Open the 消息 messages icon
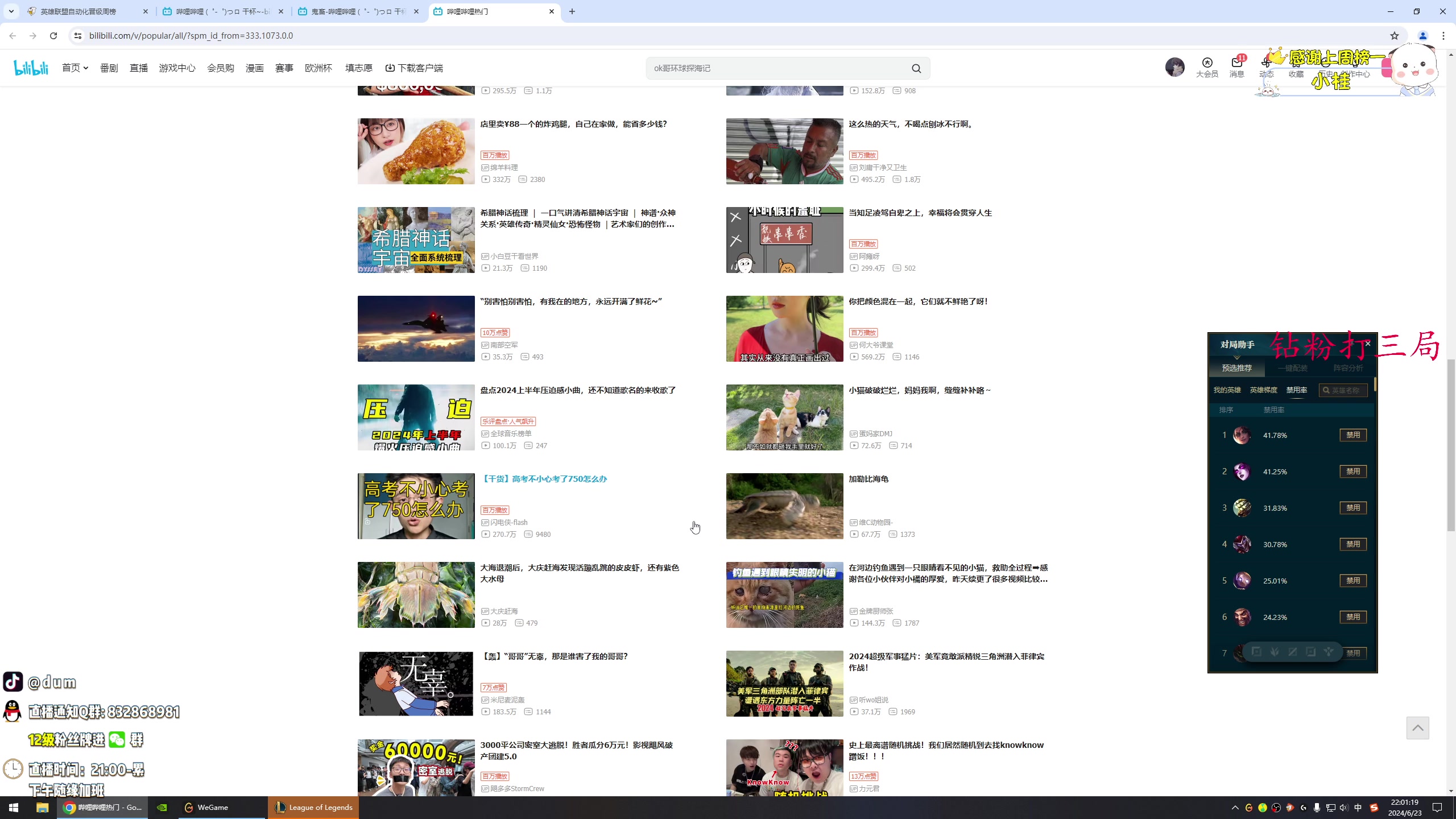 click(1237, 67)
